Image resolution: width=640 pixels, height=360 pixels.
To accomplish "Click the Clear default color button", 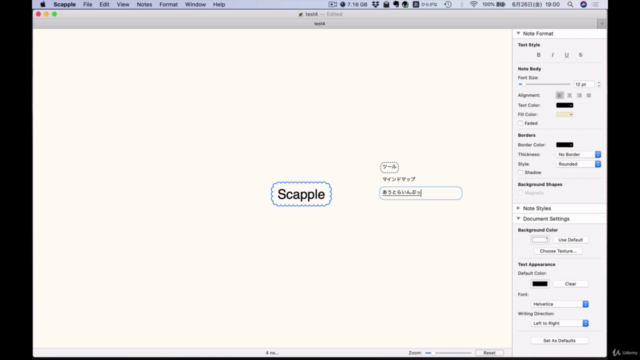I will (x=570, y=284).
